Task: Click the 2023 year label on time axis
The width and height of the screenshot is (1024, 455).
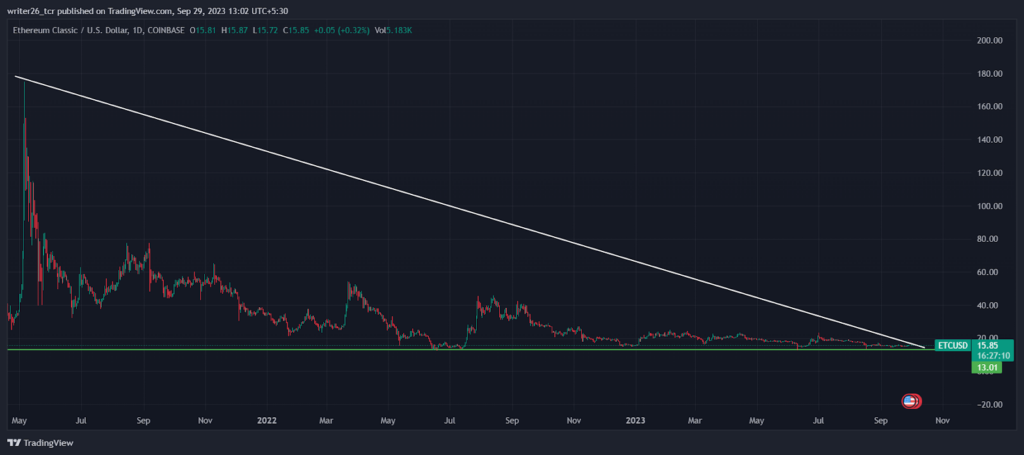Action: coord(635,421)
